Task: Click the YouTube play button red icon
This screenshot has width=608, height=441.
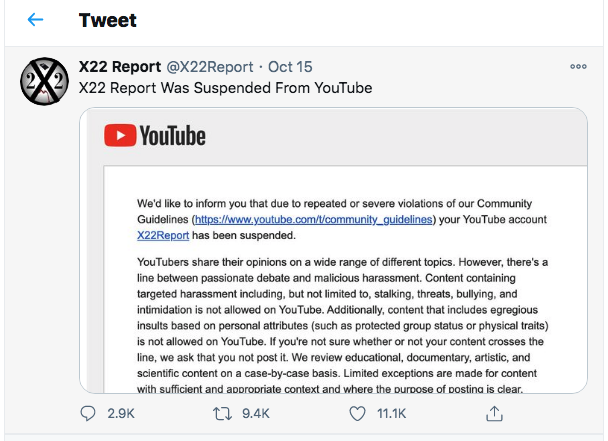Action: pyautogui.click(x=120, y=135)
